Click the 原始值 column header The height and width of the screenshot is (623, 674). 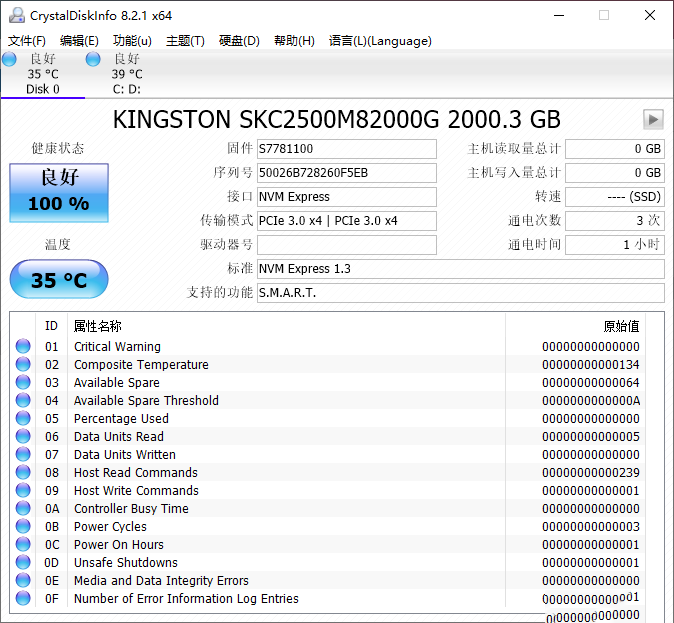(x=621, y=326)
